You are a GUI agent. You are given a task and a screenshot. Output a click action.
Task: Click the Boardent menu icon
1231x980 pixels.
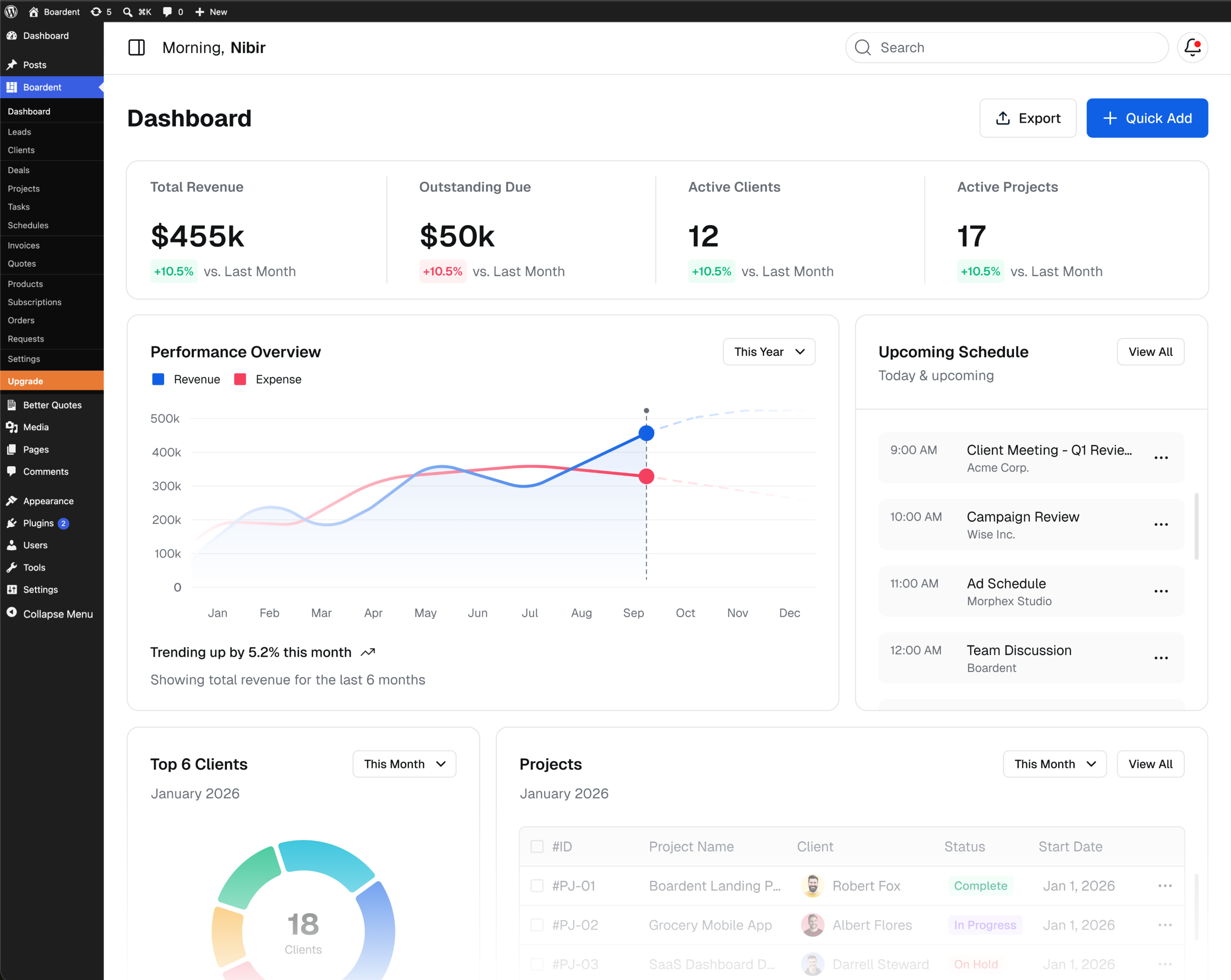point(11,87)
